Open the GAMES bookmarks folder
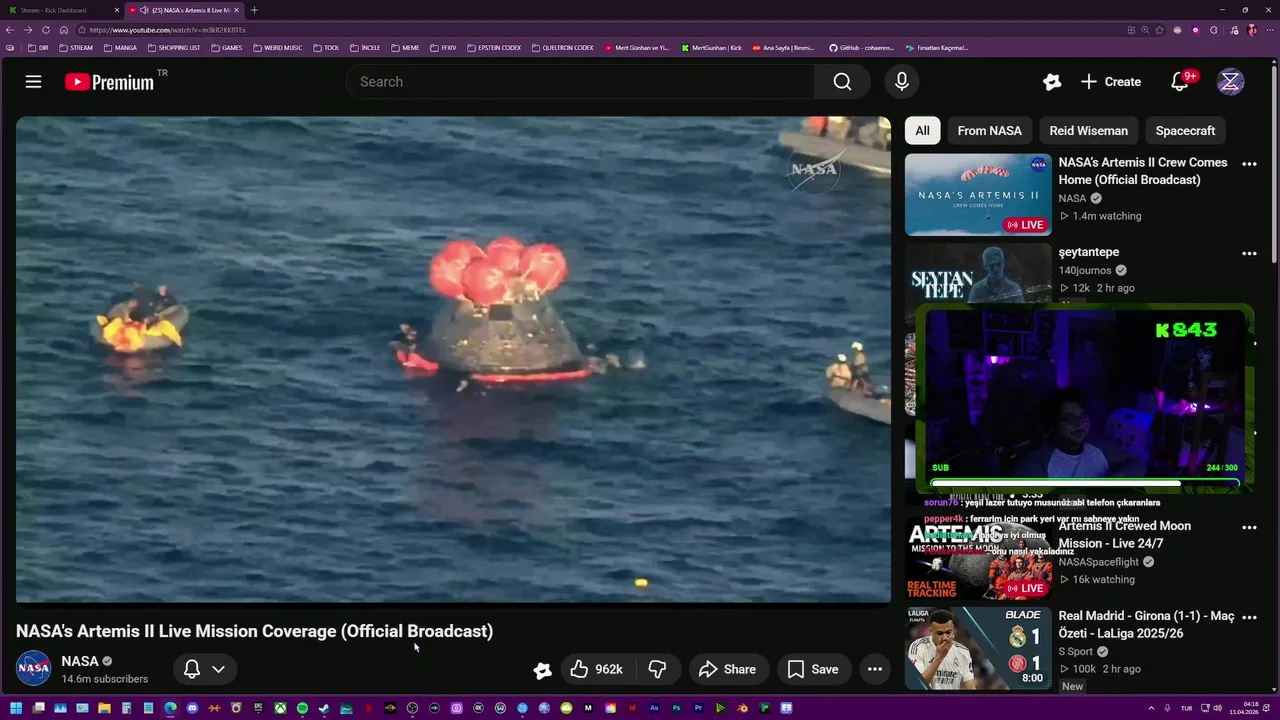The width and height of the screenshot is (1280, 720). [226, 47]
